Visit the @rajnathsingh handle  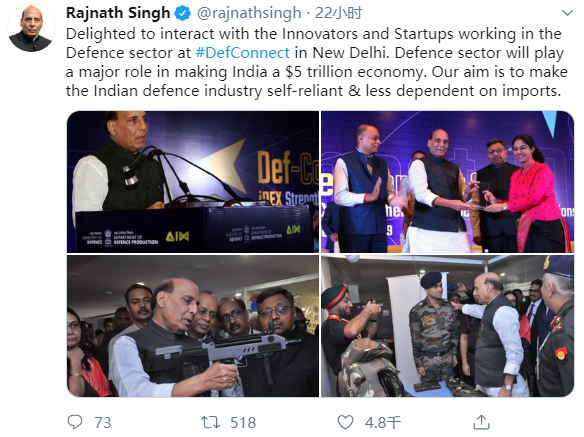[249, 13]
